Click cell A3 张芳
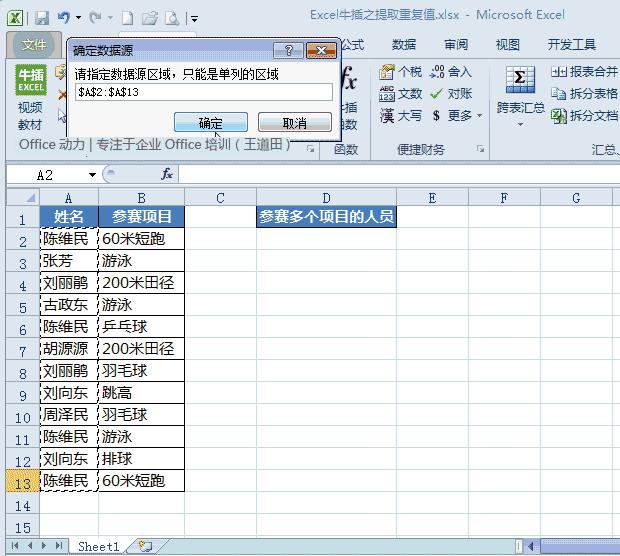This screenshot has height=556, width=620. point(69,261)
